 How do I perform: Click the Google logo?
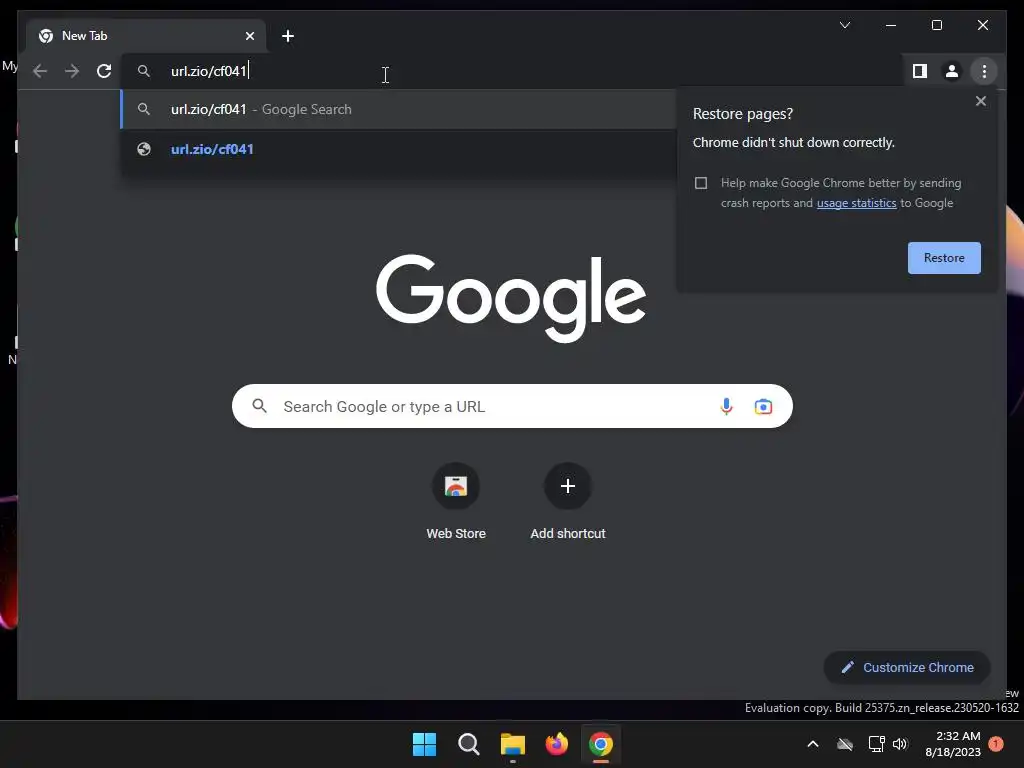pyautogui.click(x=511, y=298)
